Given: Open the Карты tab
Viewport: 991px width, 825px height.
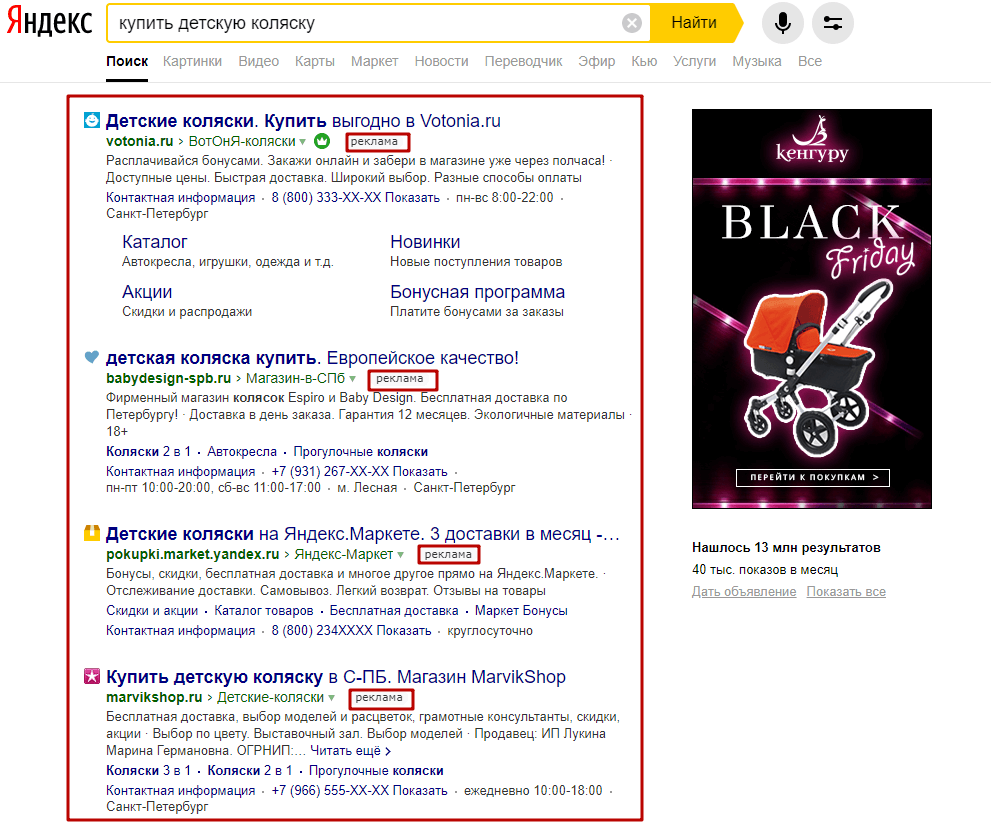Looking at the screenshot, I should click(315, 61).
